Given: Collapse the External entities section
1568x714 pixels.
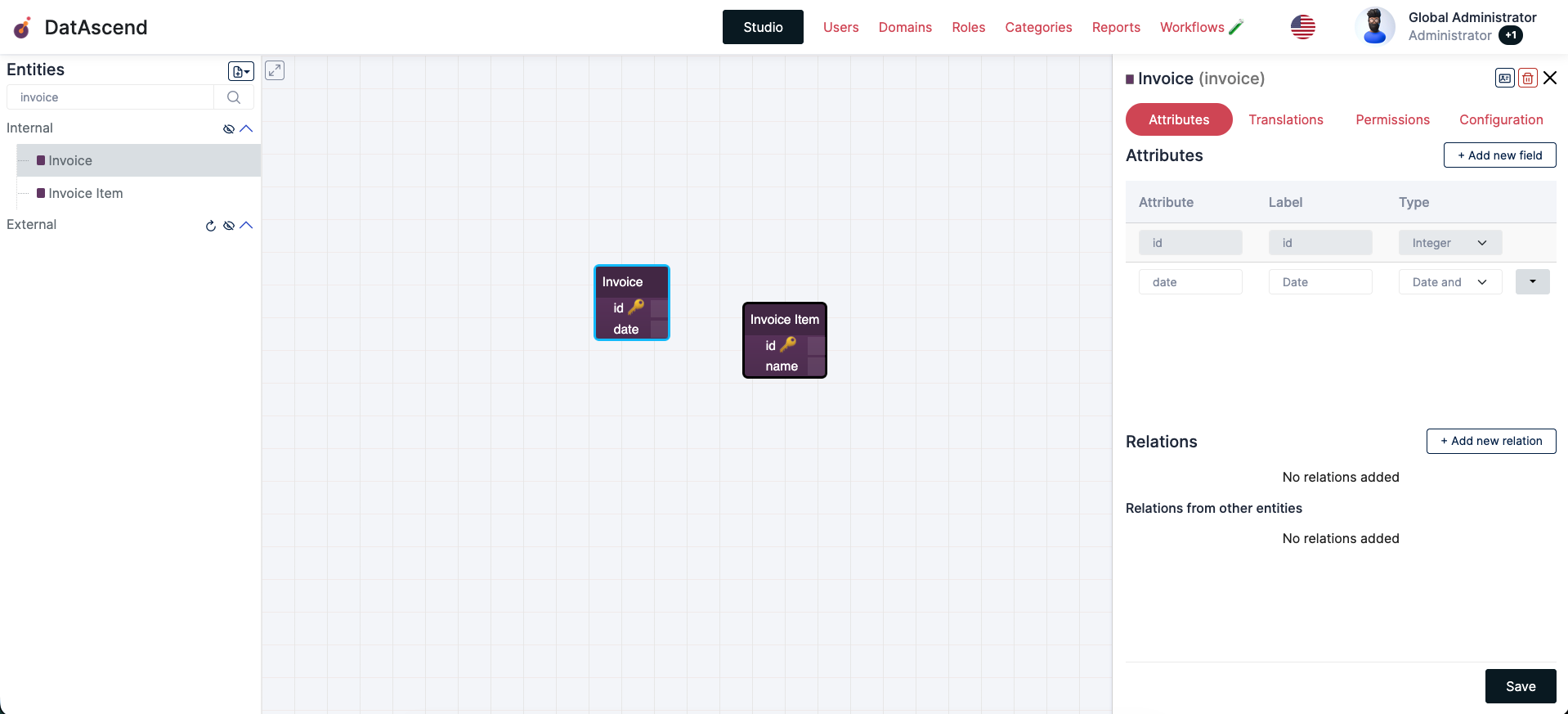Looking at the screenshot, I should [x=246, y=225].
